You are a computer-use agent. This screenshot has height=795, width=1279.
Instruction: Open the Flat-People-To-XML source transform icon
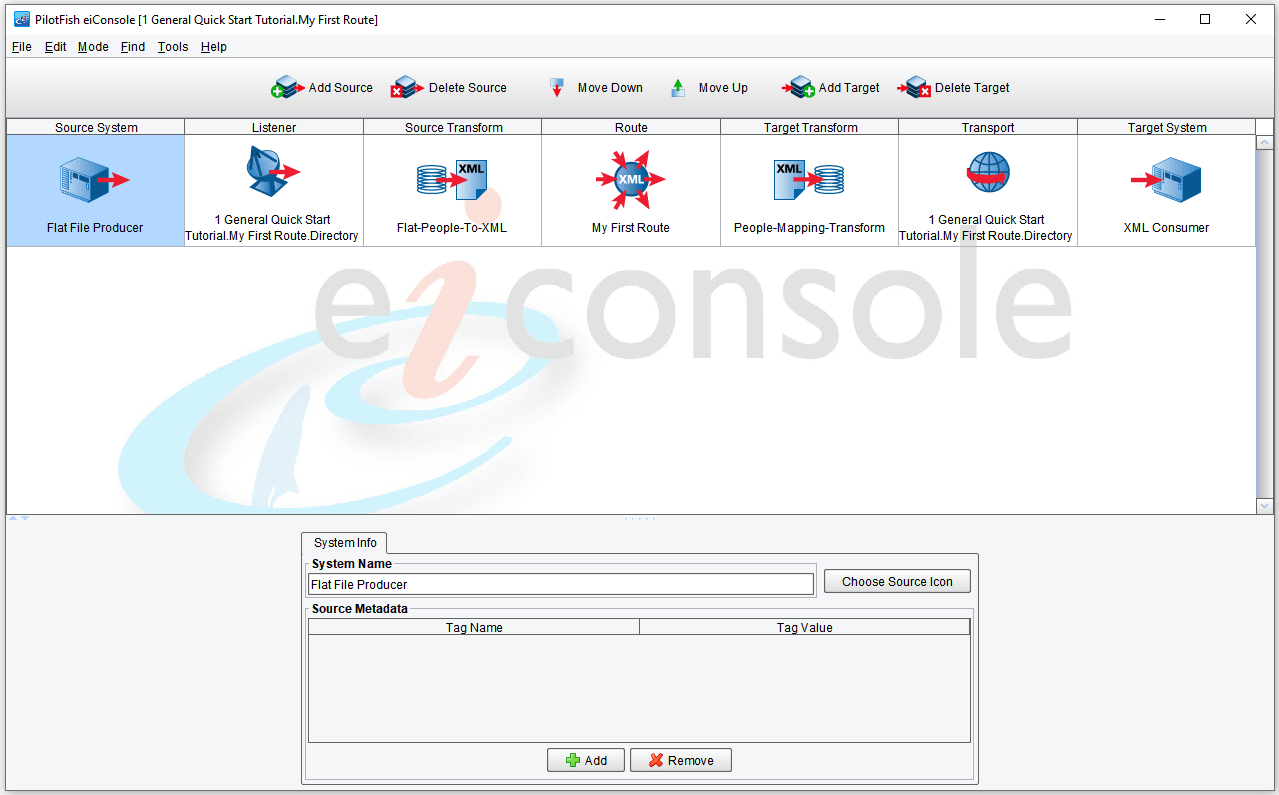[x=452, y=180]
